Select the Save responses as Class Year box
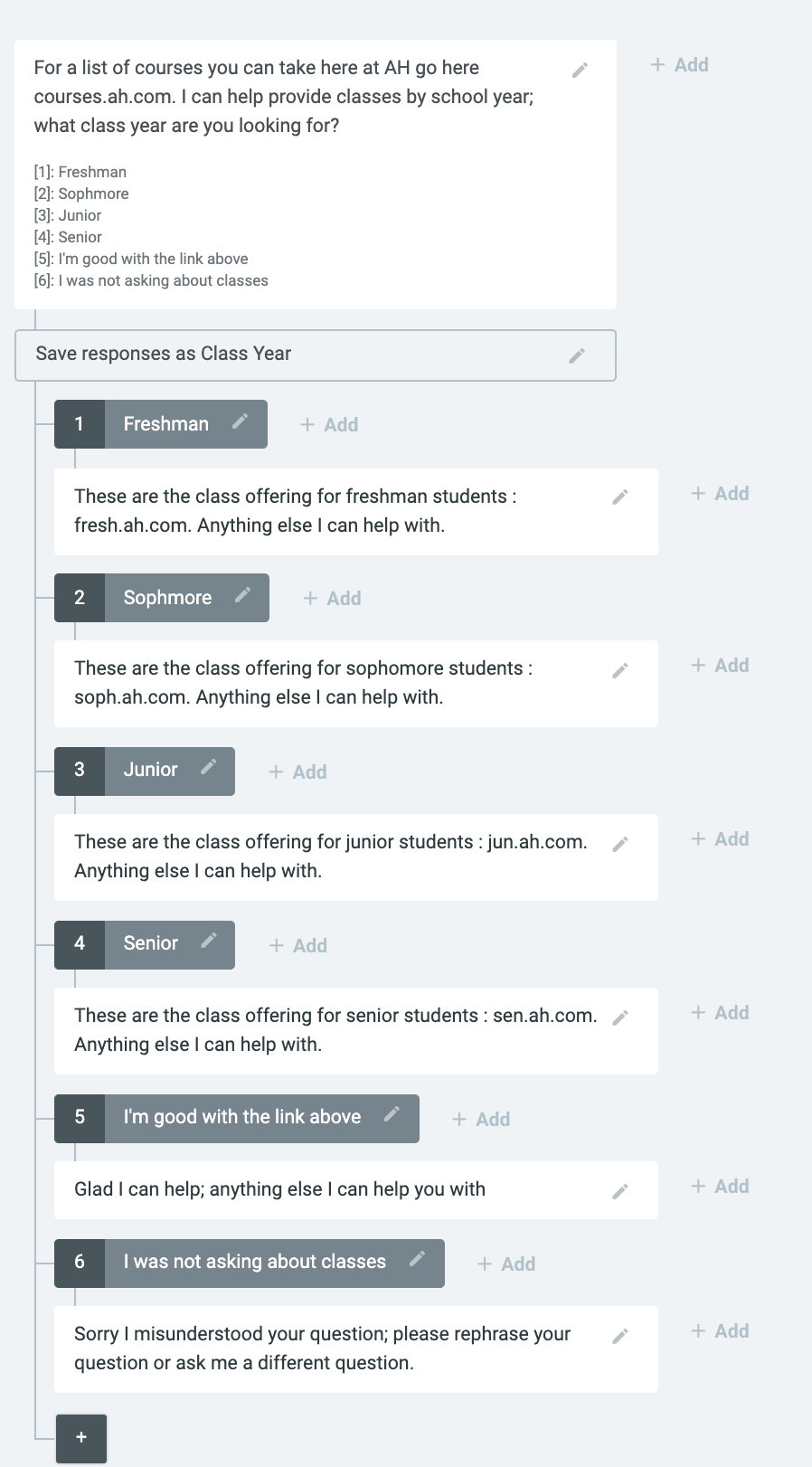The height and width of the screenshot is (1467, 812). [x=316, y=355]
